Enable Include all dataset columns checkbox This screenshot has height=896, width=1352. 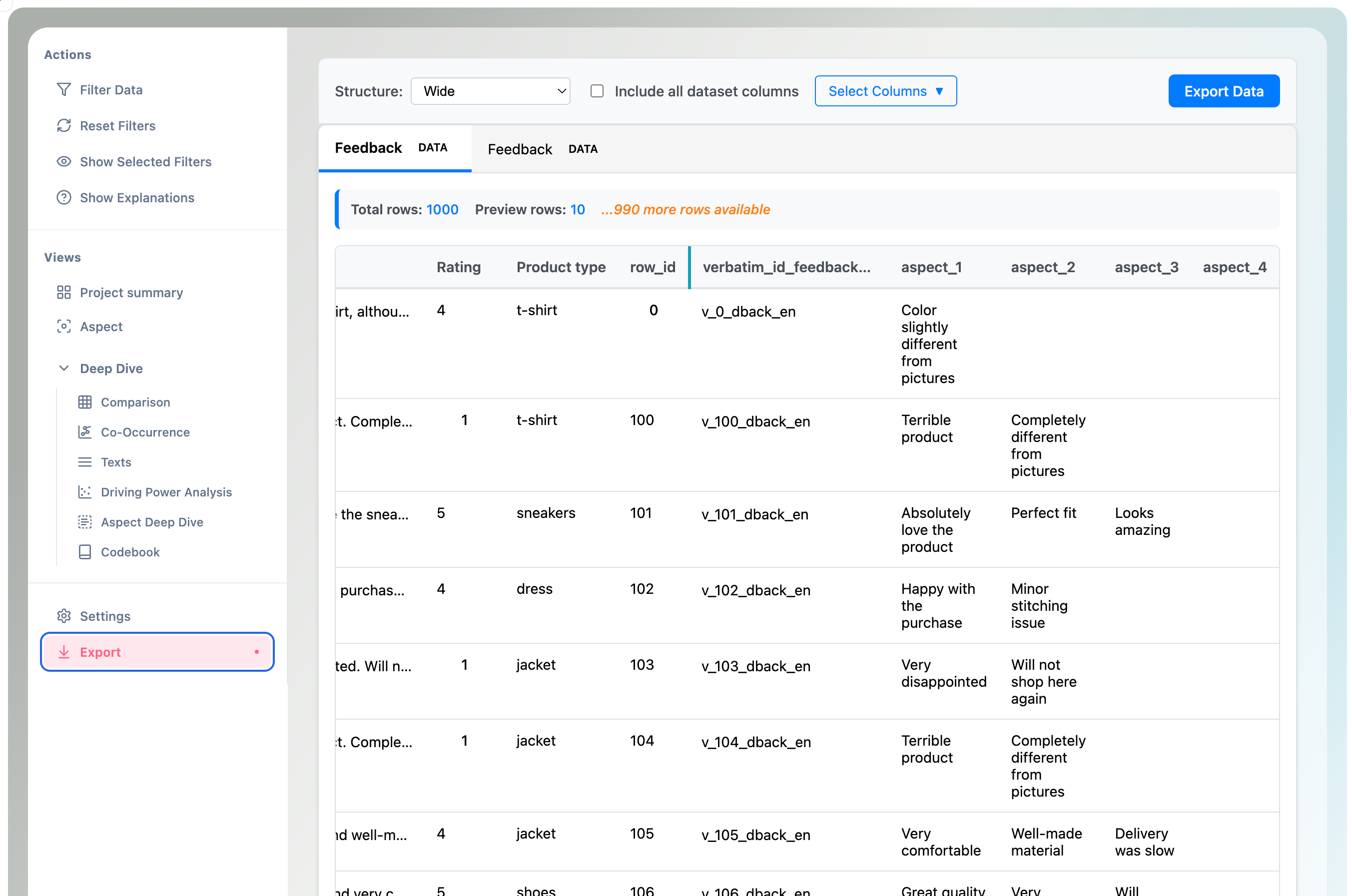pos(597,91)
